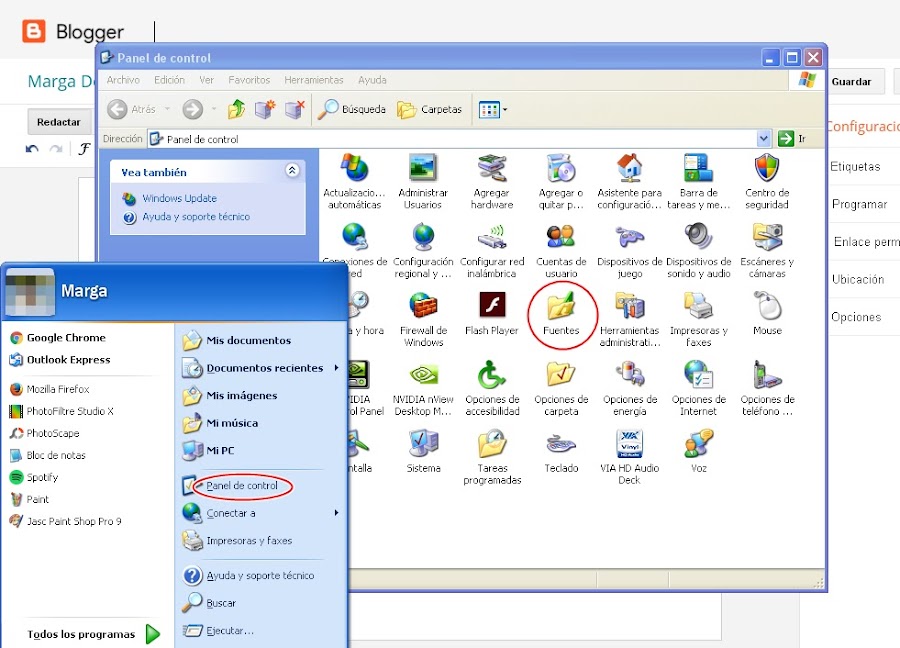Open the Herramientas menu
Image resolution: width=900 pixels, height=648 pixels.
point(313,80)
